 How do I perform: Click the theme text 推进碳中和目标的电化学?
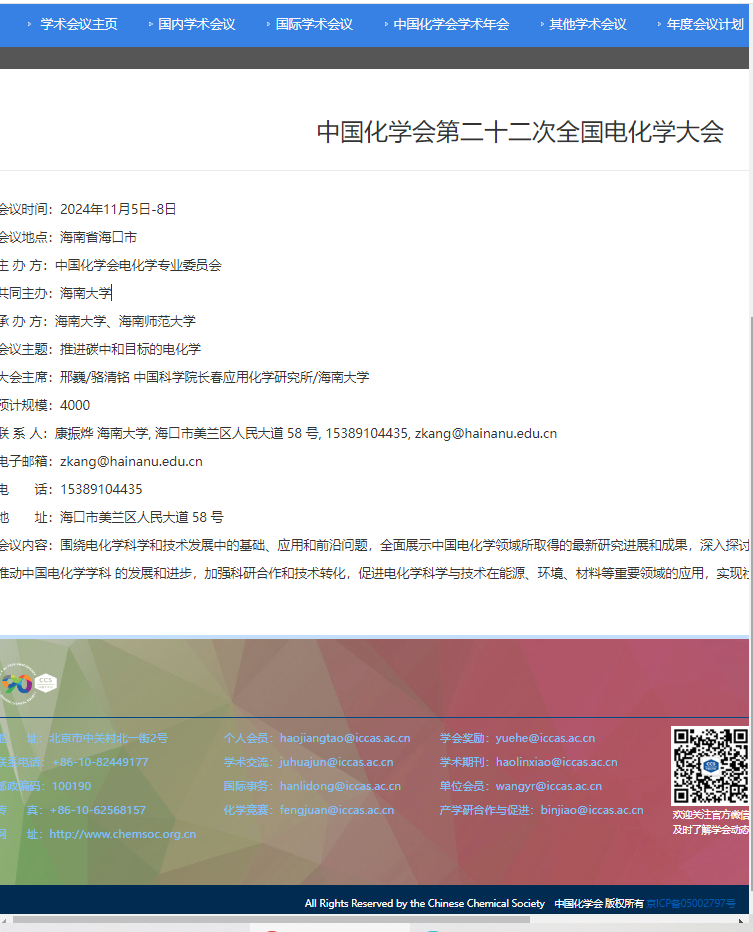pos(130,349)
